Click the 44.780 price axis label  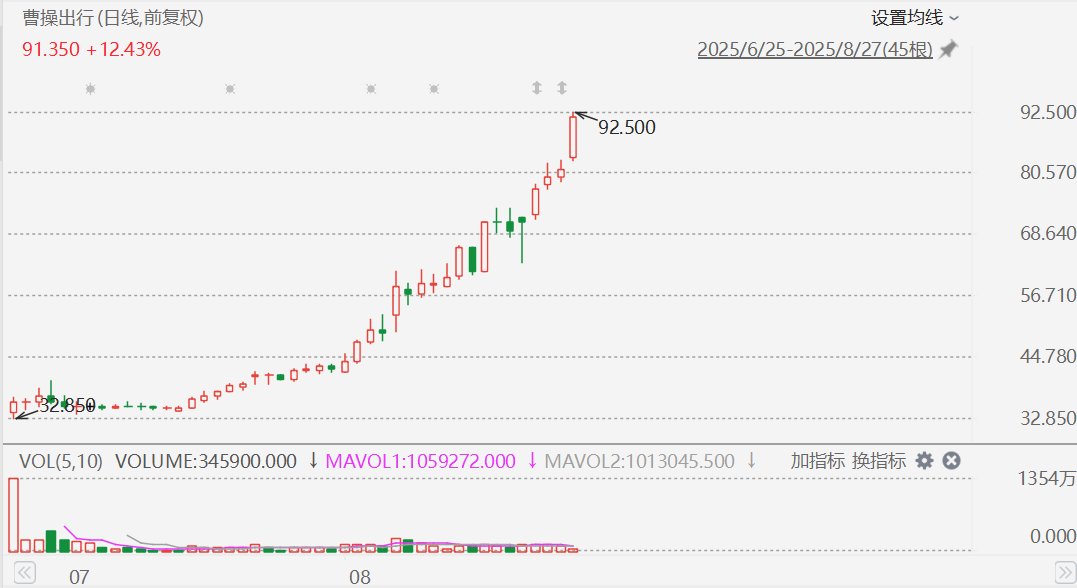tap(1048, 357)
